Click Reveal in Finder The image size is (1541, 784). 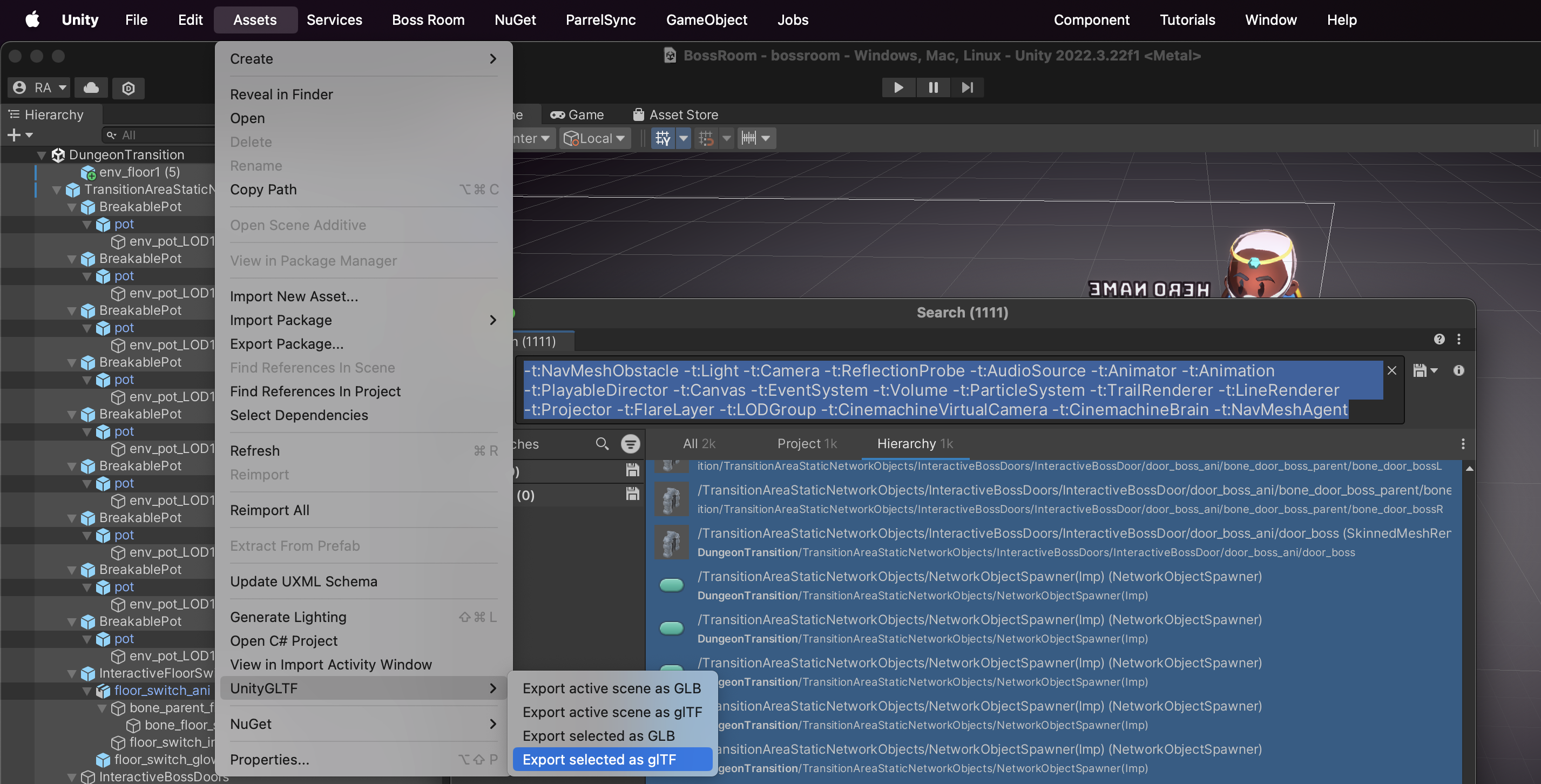[363, 94]
